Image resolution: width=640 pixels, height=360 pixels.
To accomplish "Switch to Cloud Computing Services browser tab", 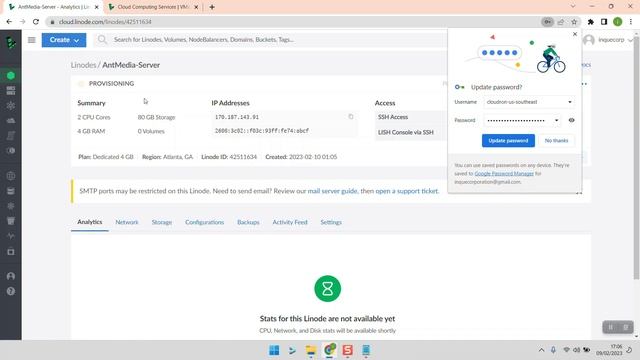I will pos(152,7).
